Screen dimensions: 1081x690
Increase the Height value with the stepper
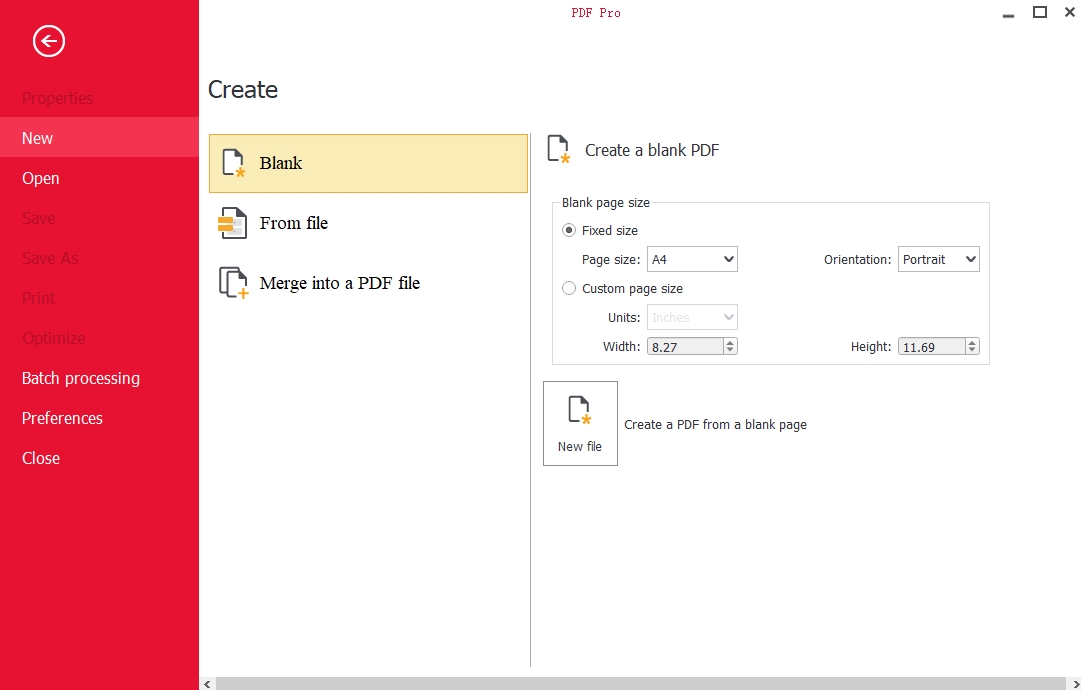click(x=969, y=342)
